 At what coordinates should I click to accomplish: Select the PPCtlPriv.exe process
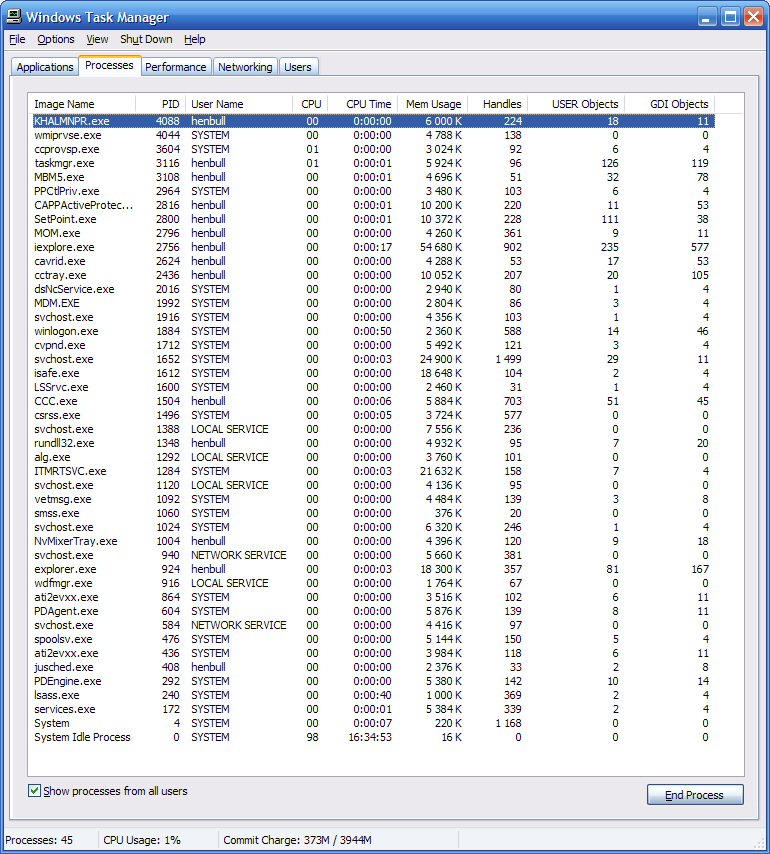tap(373, 191)
